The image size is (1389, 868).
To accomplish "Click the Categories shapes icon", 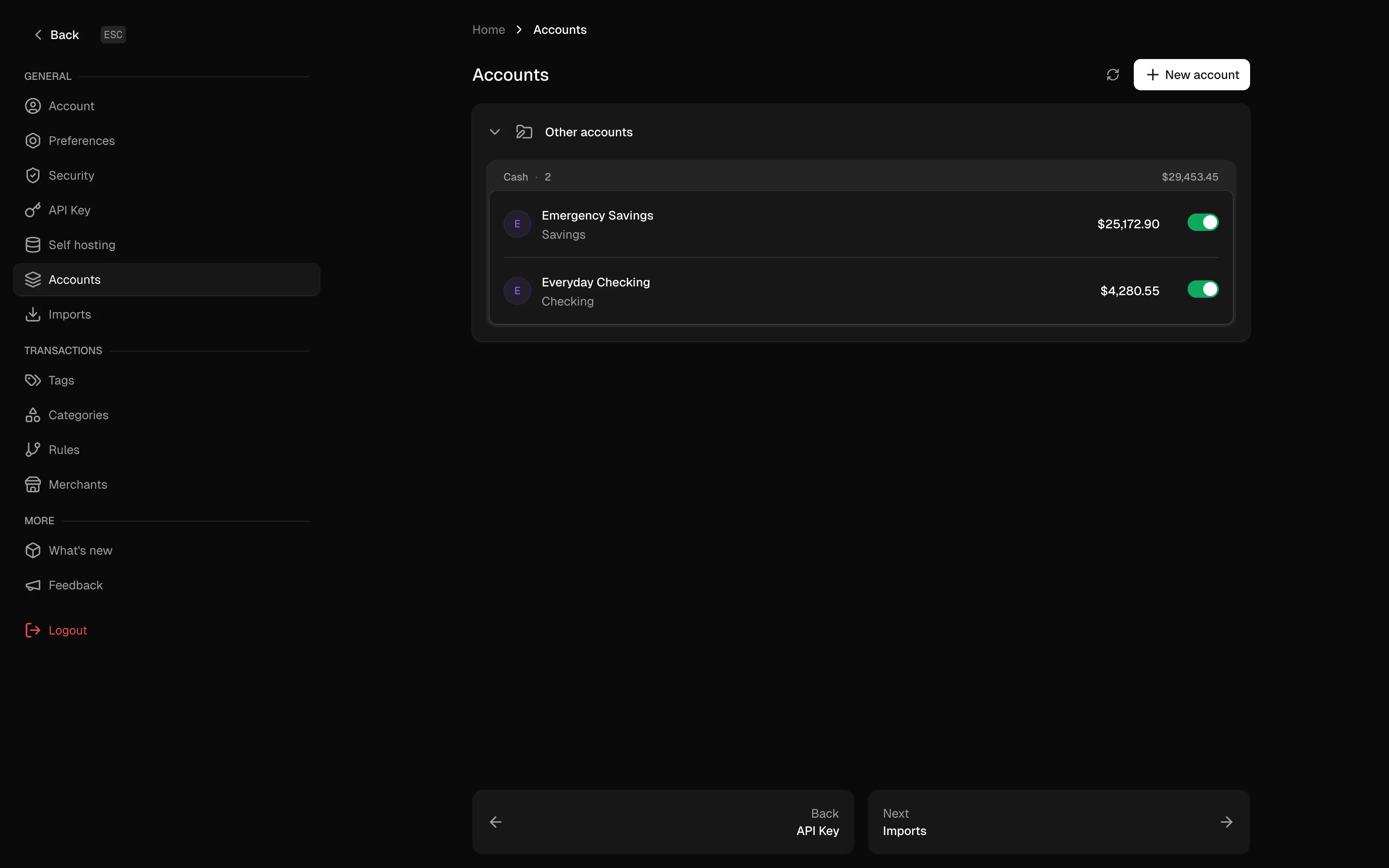I will (33, 415).
